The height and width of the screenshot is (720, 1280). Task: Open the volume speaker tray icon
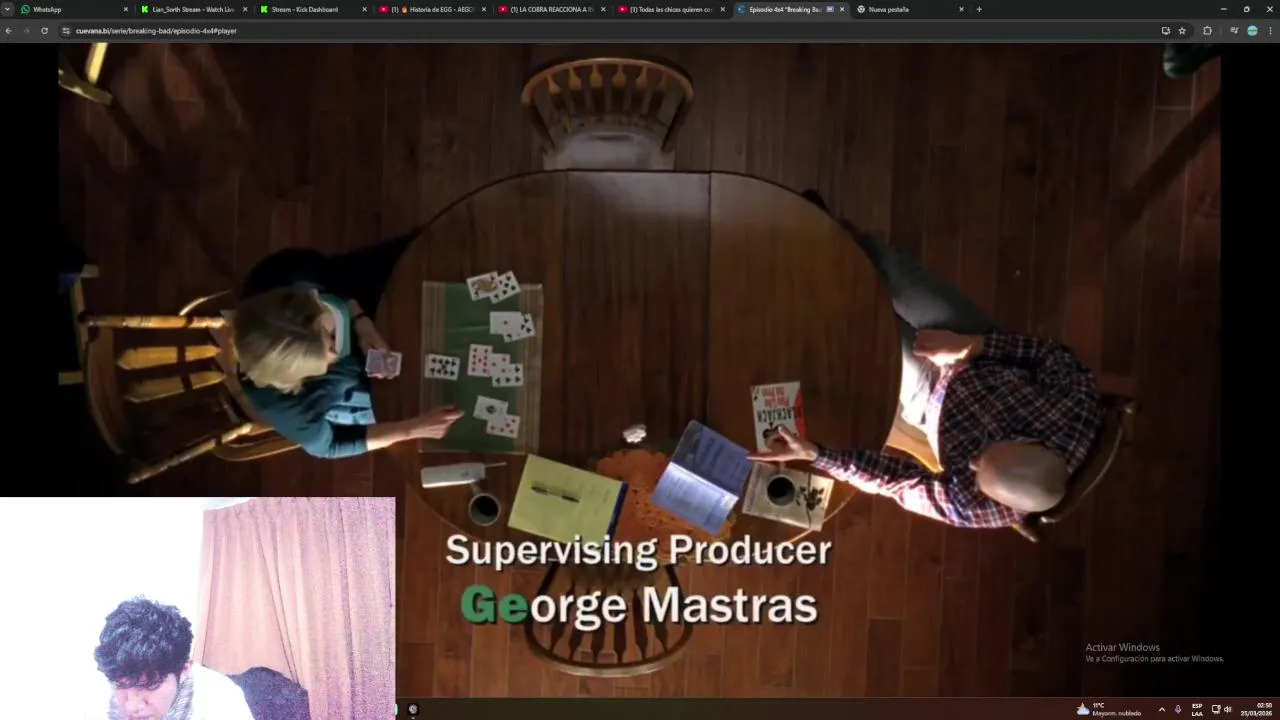click(x=1228, y=709)
